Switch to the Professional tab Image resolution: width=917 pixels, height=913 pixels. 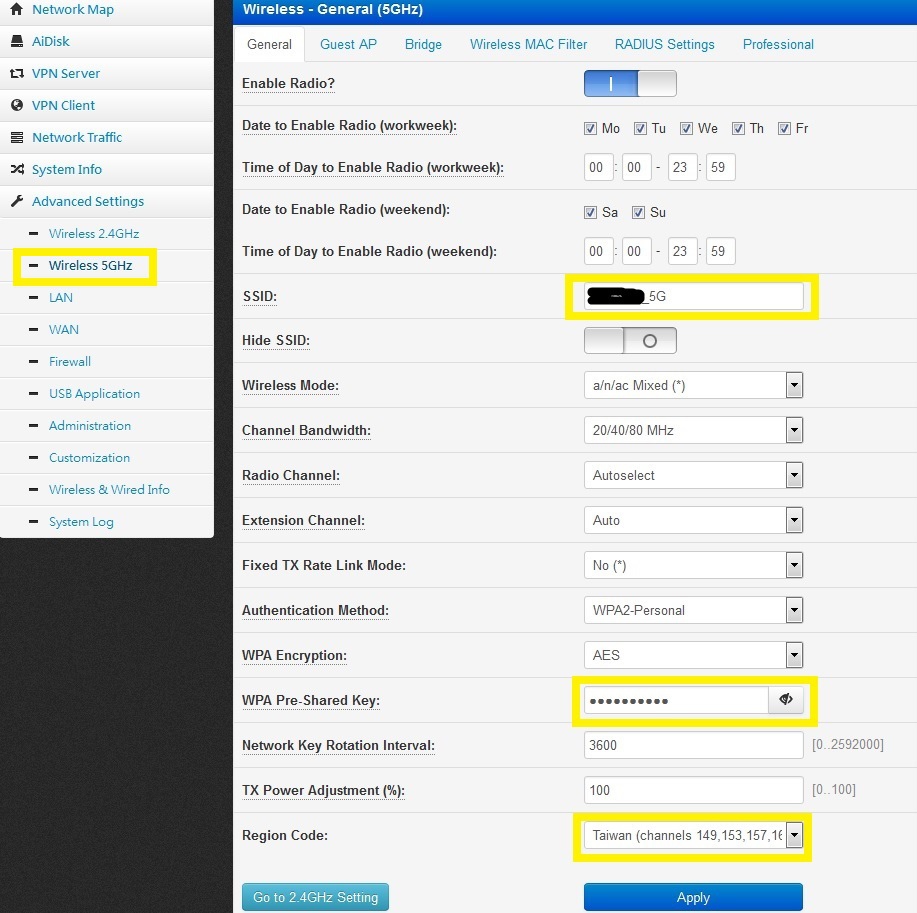[778, 44]
